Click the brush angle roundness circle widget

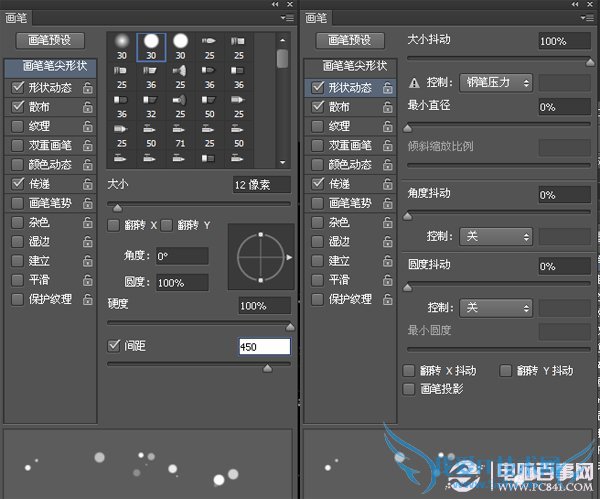[x=261, y=257]
